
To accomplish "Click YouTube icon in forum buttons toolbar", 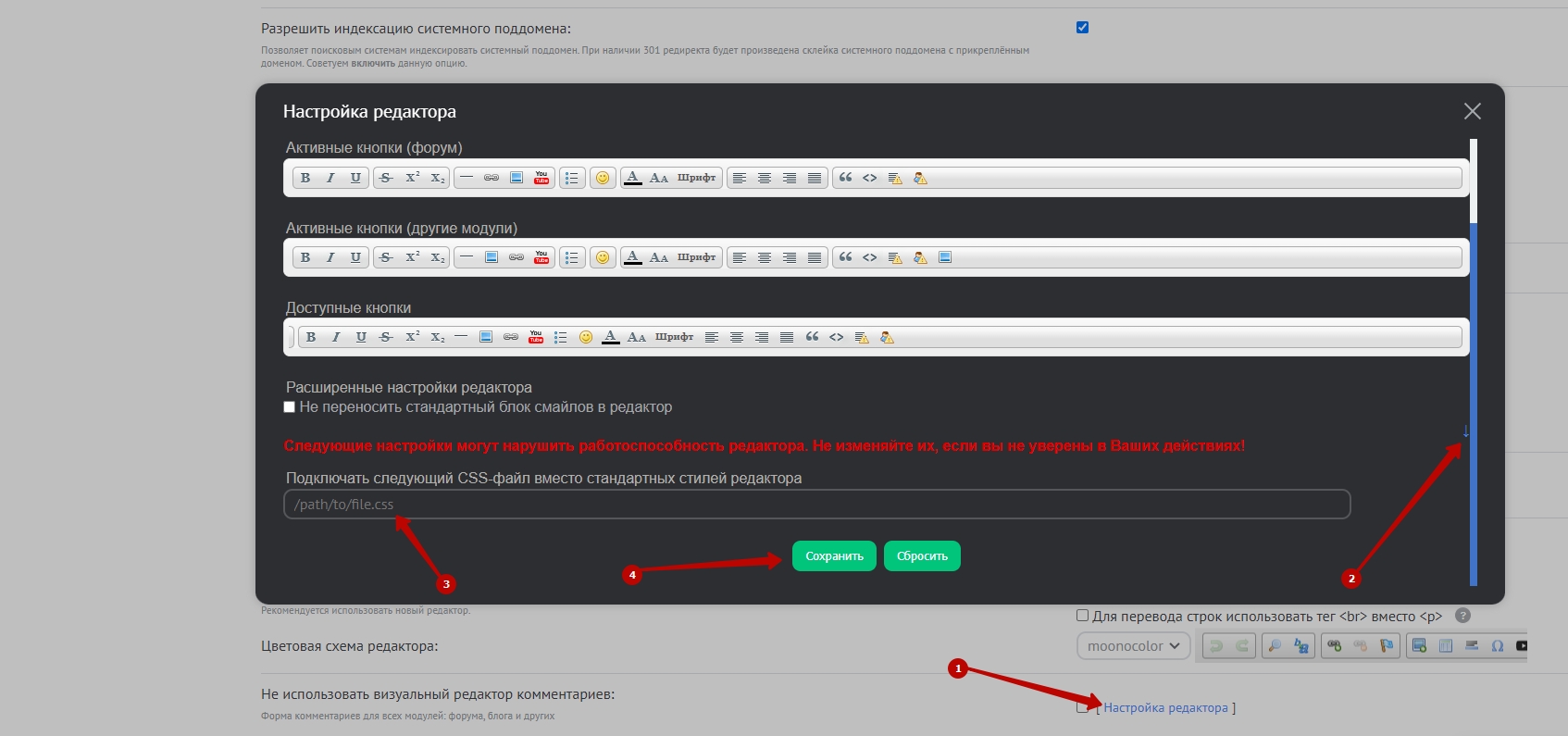I will tap(541, 178).
